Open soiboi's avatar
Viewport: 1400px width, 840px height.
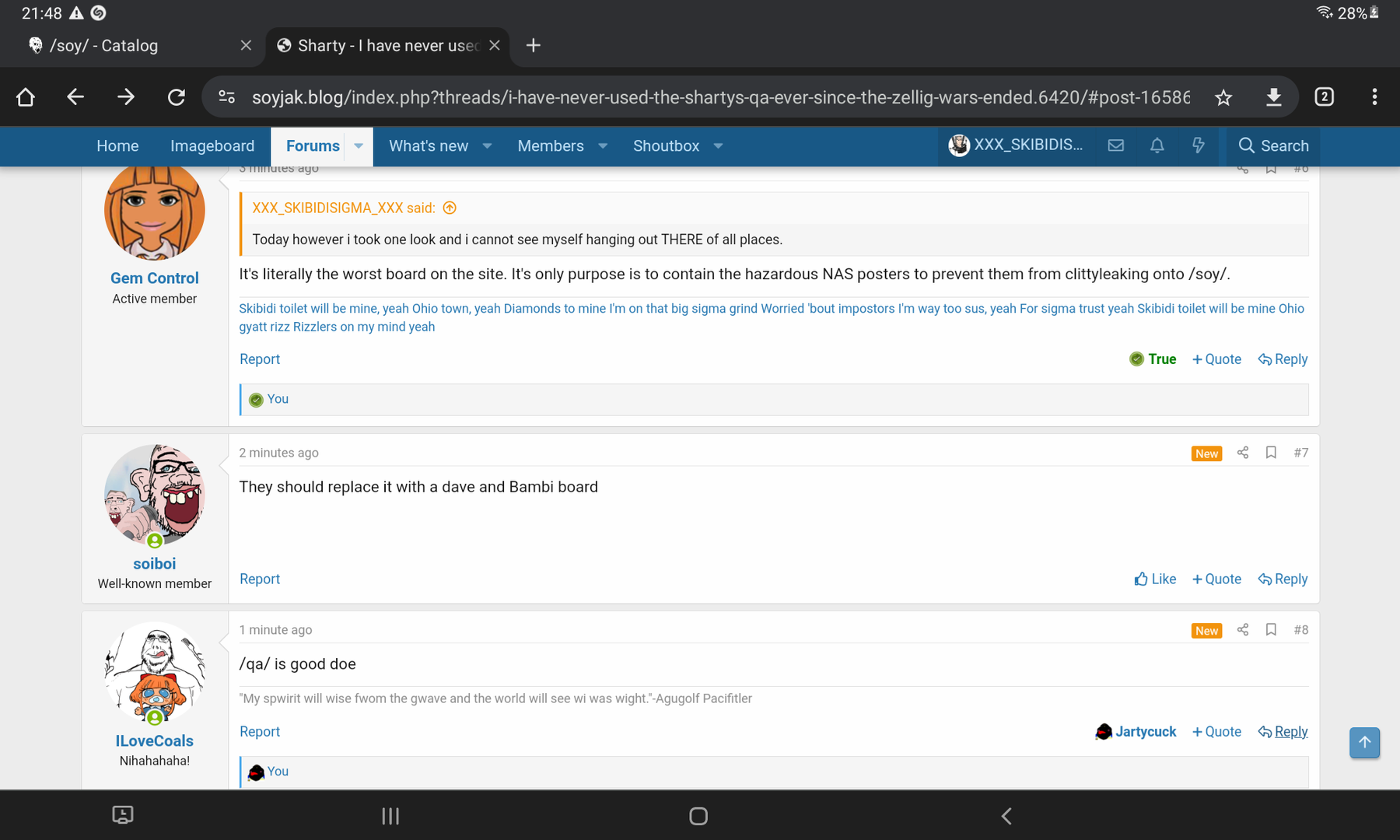155,495
